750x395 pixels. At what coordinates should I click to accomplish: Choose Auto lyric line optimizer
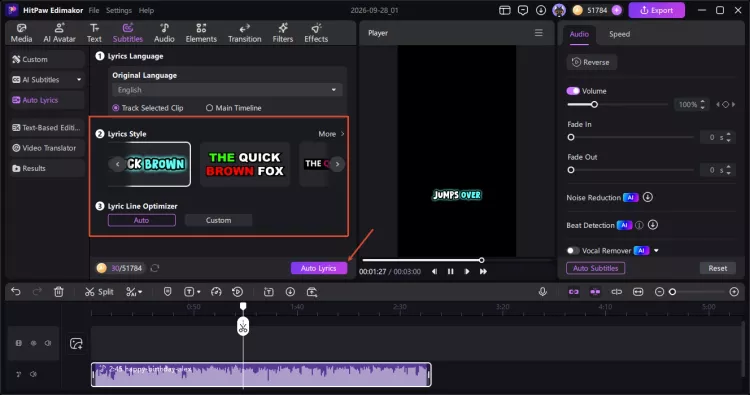(142, 220)
